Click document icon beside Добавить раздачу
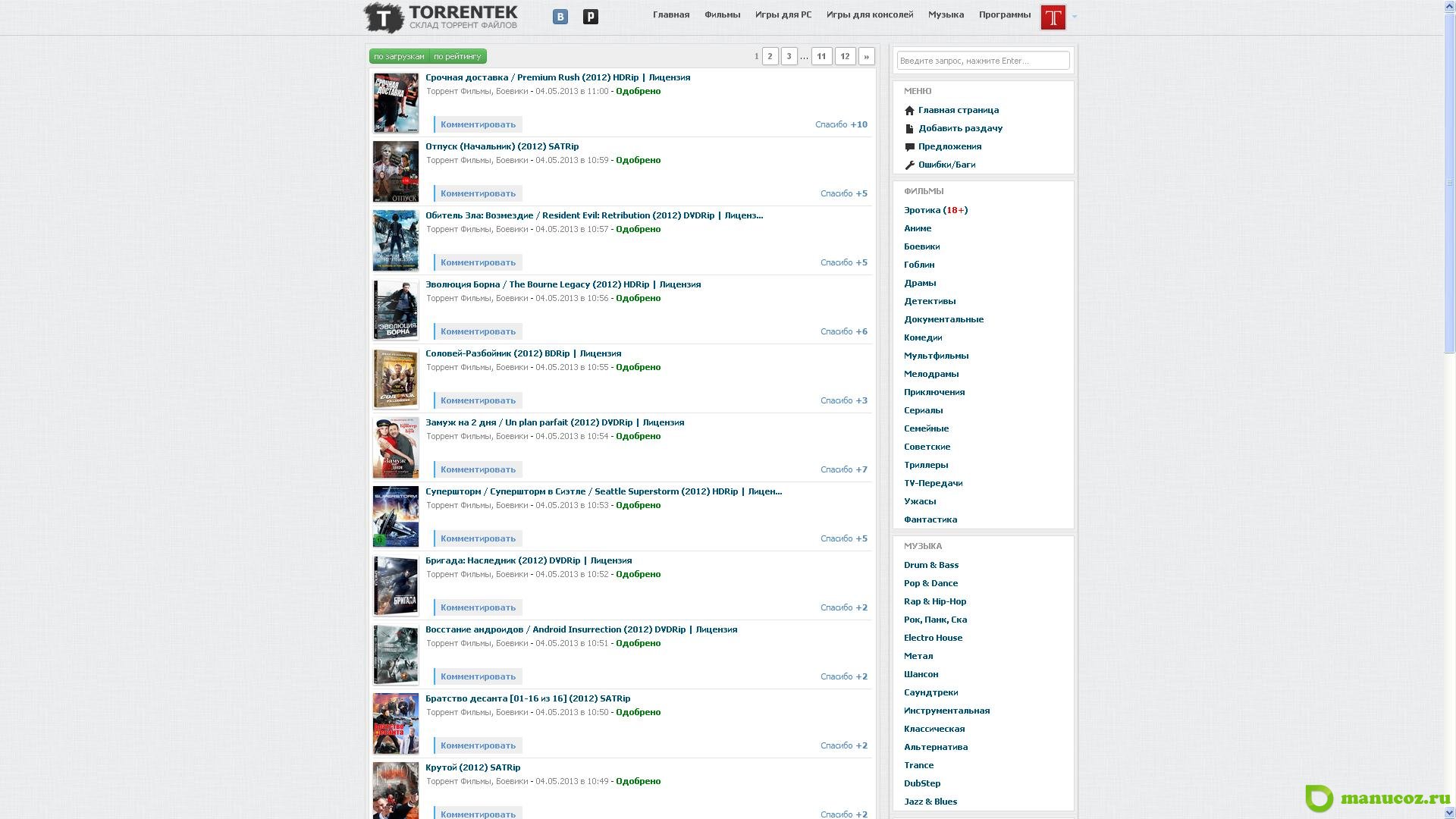 pos(909,129)
